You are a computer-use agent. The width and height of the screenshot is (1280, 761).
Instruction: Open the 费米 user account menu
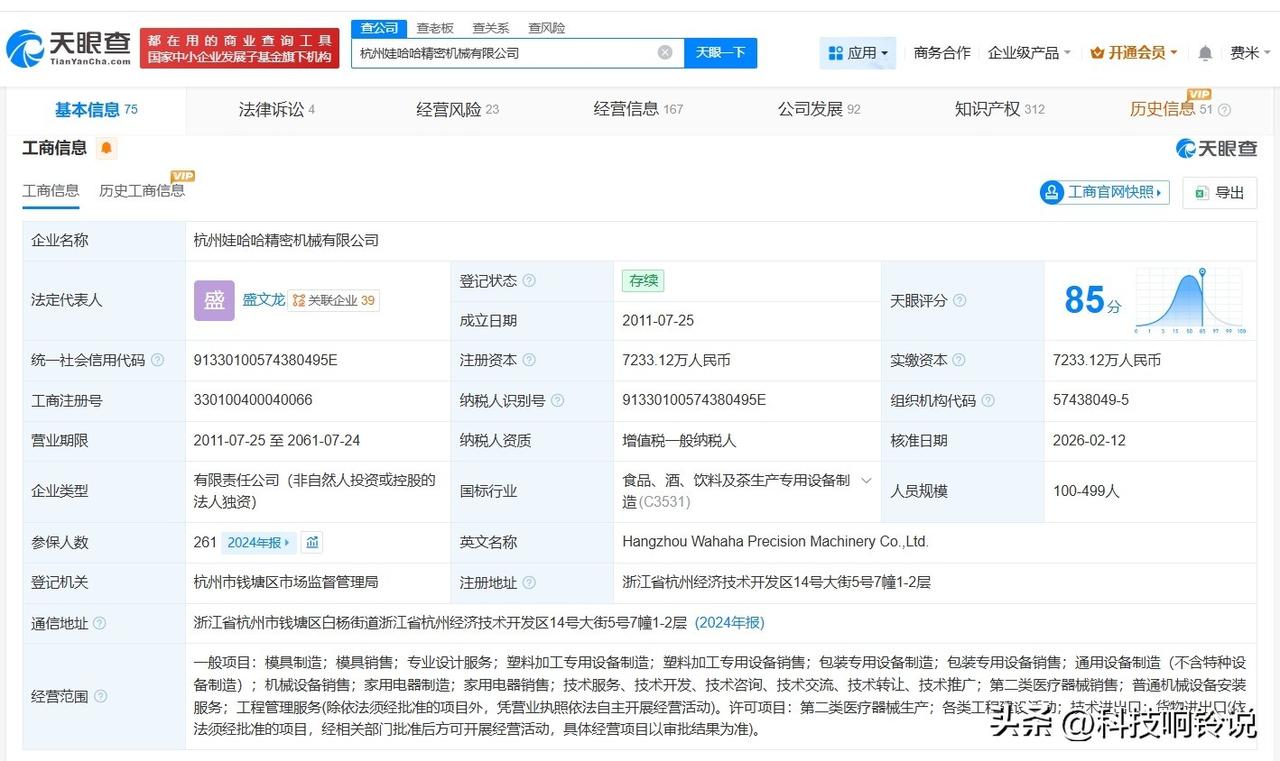pyautogui.click(x=1250, y=53)
